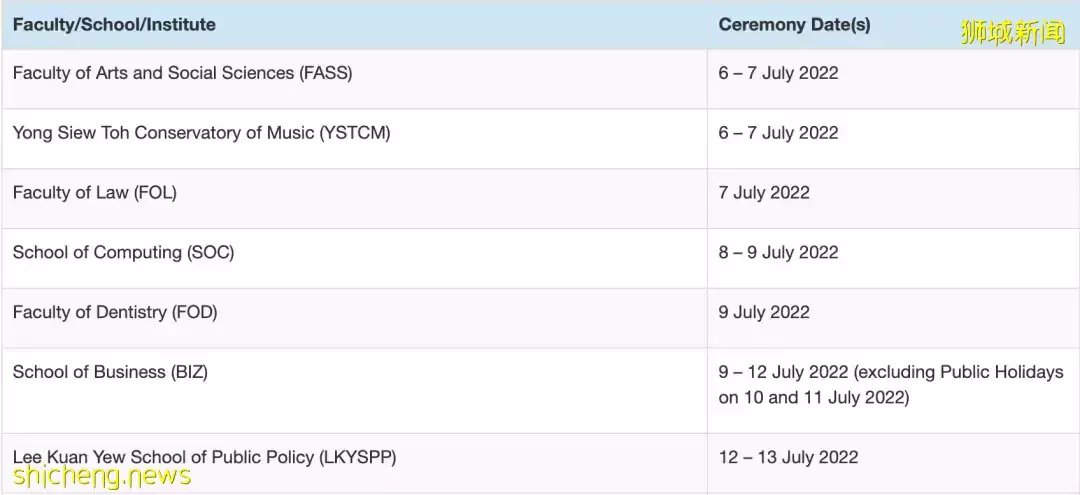Image resolution: width=1080 pixels, height=495 pixels.
Task: Click the shicheng.news watermark link
Action: 101,476
